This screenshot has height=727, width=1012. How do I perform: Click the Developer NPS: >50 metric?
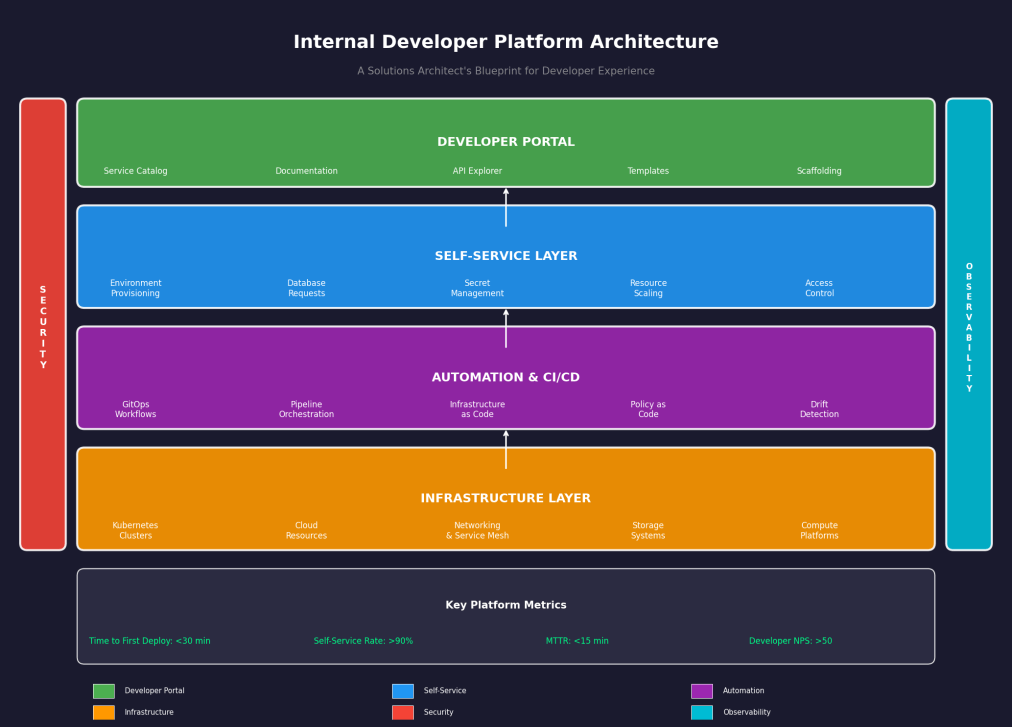point(791,640)
